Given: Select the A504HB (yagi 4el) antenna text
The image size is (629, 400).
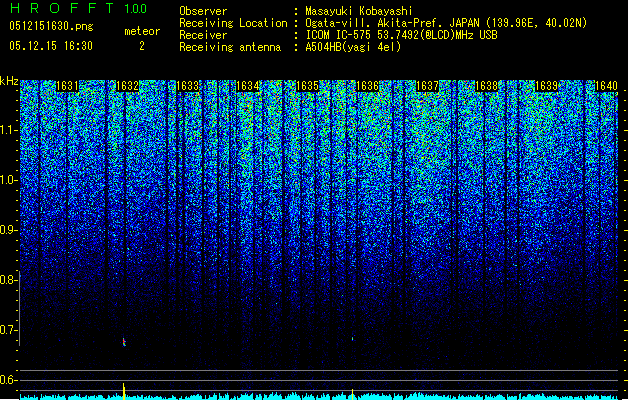Looking at the screenshot, I should pos(353,47).
